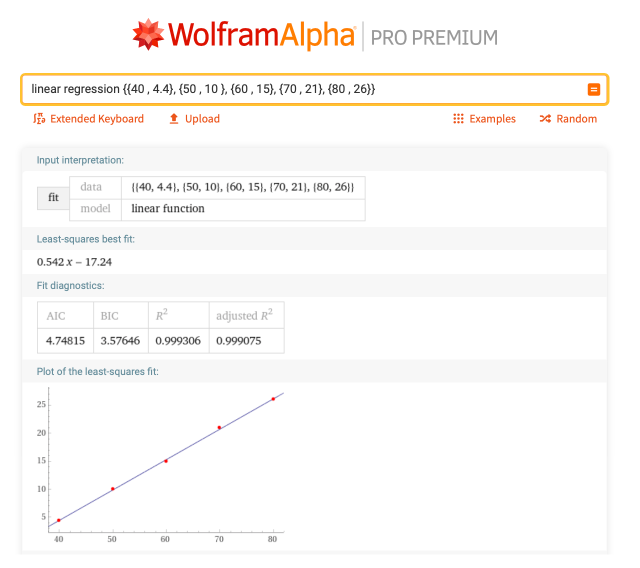Click the data list {{40, 4.4}, ...} cell
This screenshot has width=640, height=568.
[243, 187]
